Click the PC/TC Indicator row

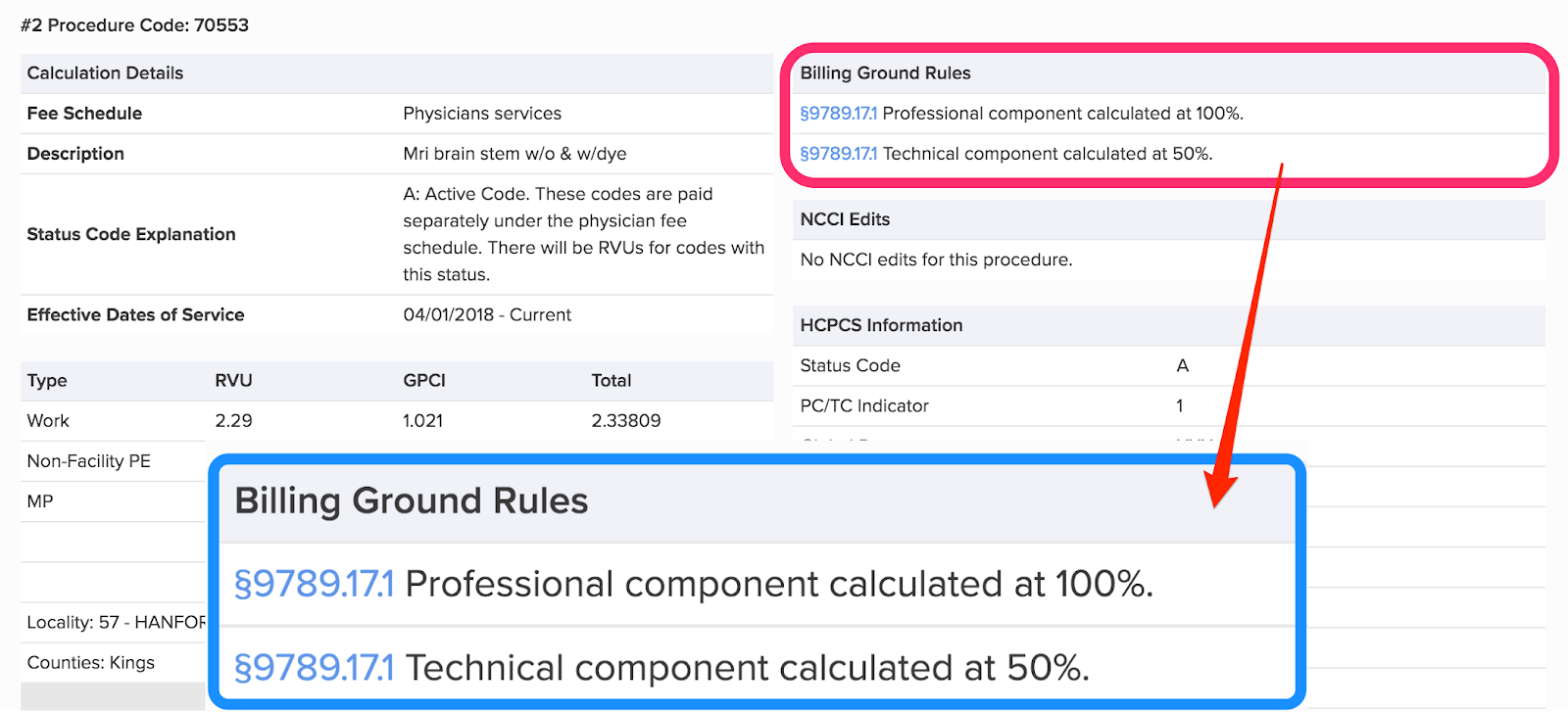1168,405
